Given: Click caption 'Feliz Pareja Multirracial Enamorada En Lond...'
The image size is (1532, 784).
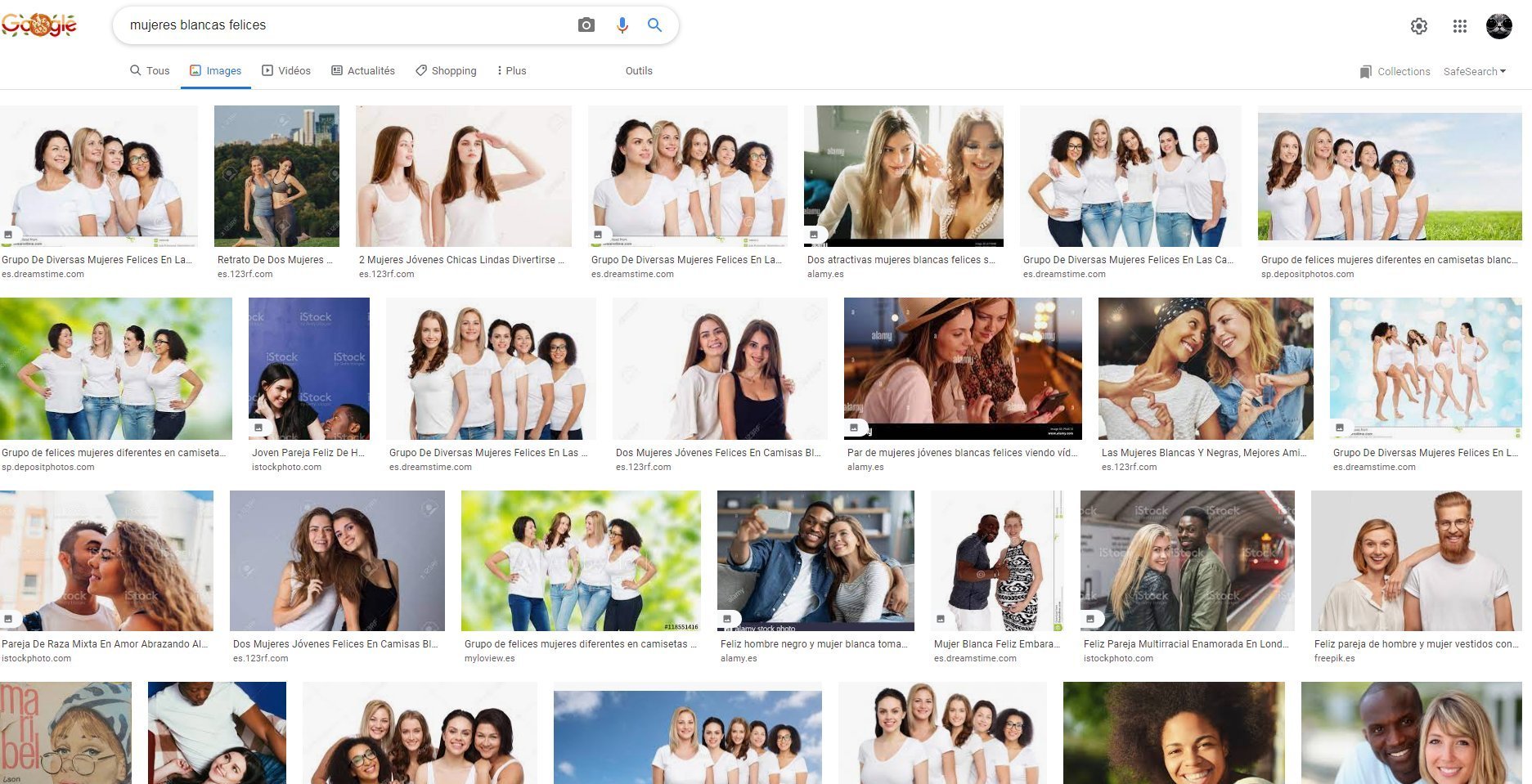Looking at the screenshot, I should 1186,644.
